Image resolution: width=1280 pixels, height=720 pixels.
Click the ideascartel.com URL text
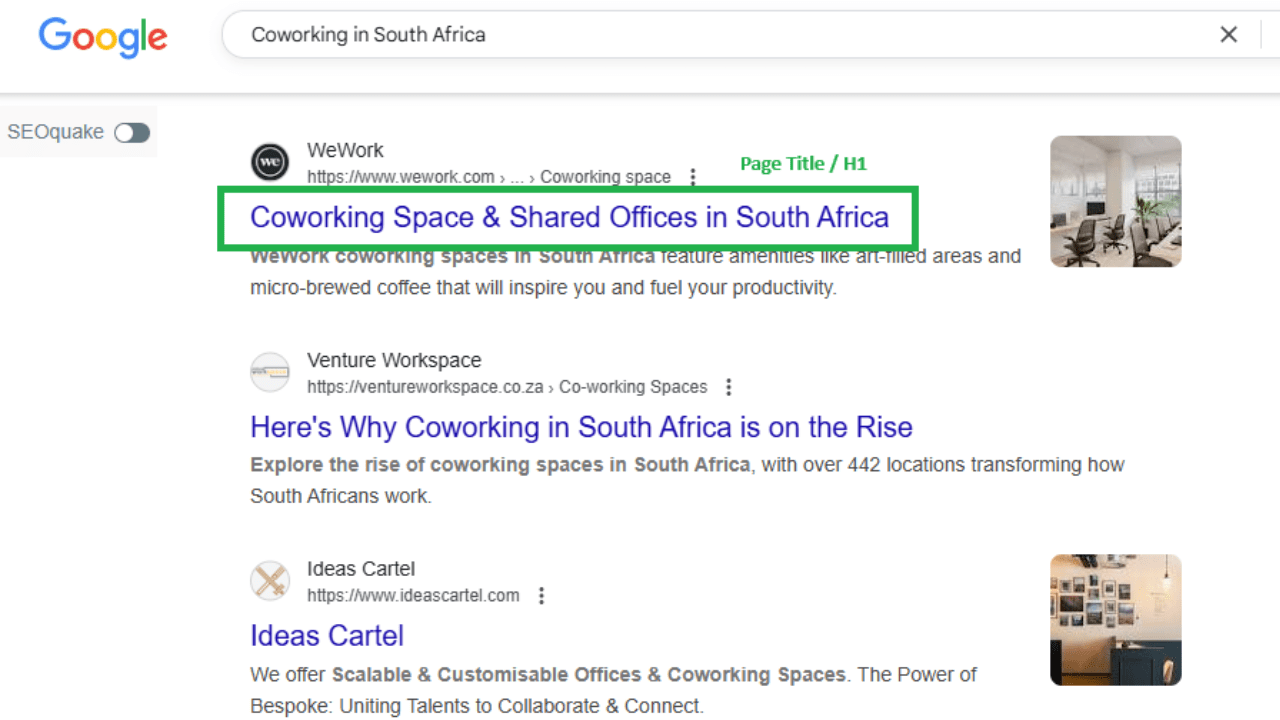click(x=413, y=596)
